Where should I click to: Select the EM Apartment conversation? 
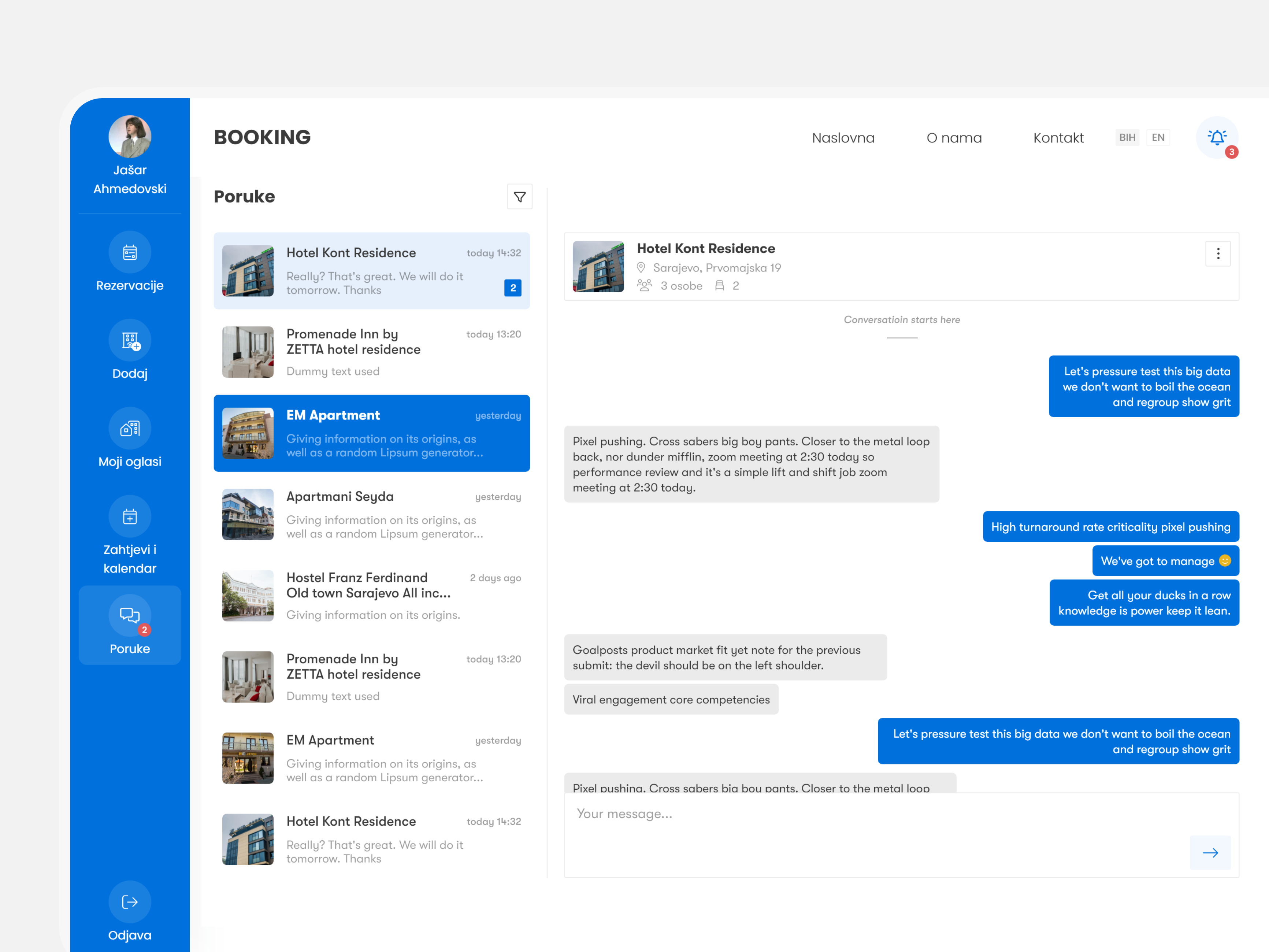point(371,433)
